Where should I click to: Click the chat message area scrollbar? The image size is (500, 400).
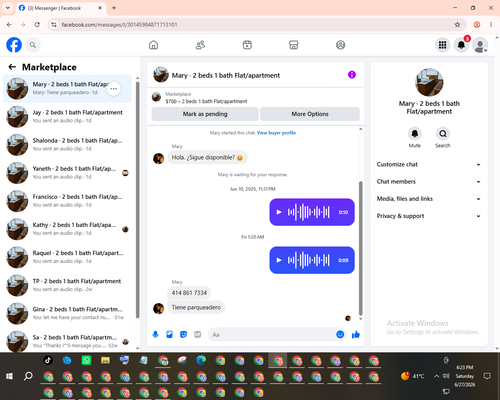pyautogui.click(x=360, y=248)
